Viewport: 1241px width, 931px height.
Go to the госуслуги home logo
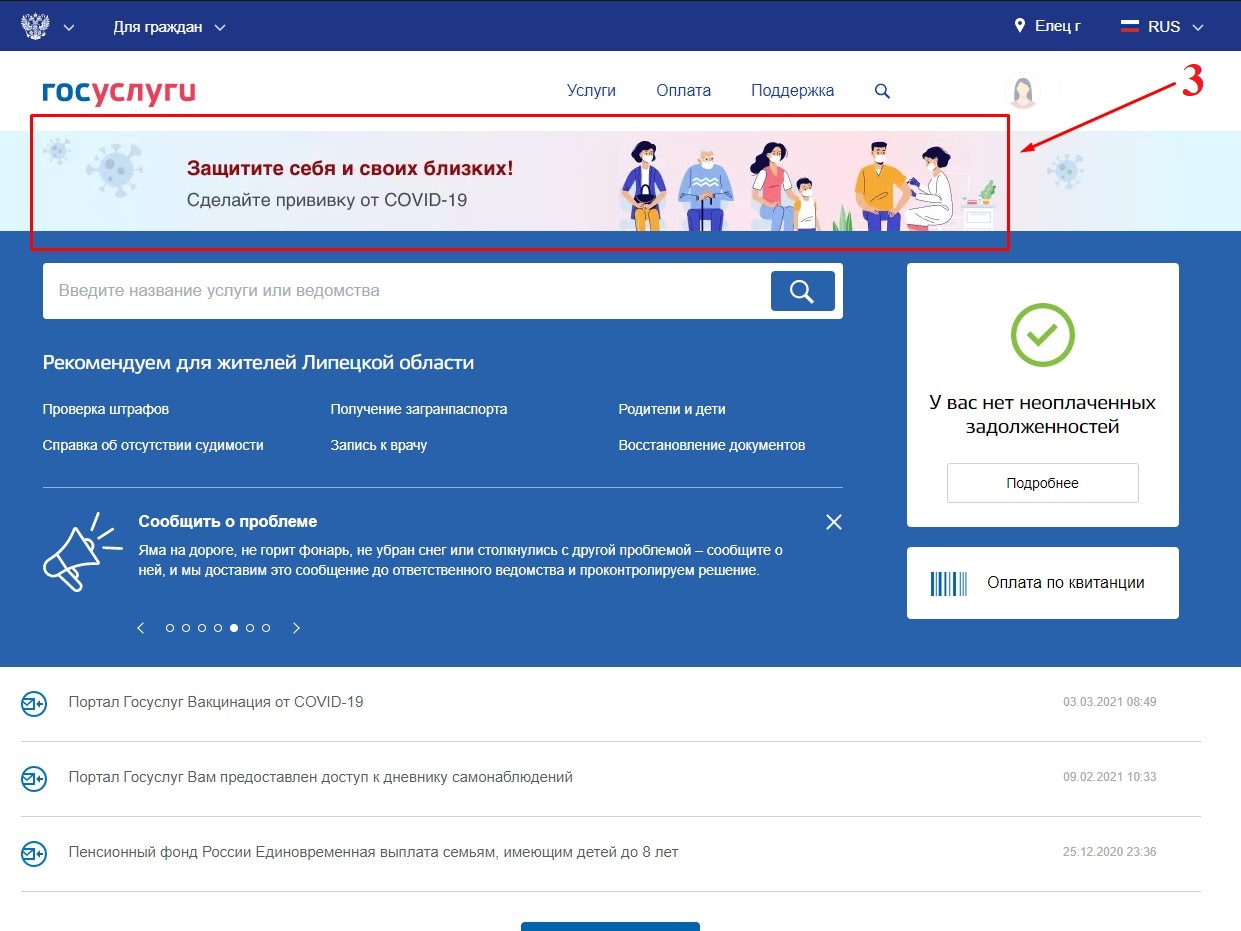coord(119,92)
